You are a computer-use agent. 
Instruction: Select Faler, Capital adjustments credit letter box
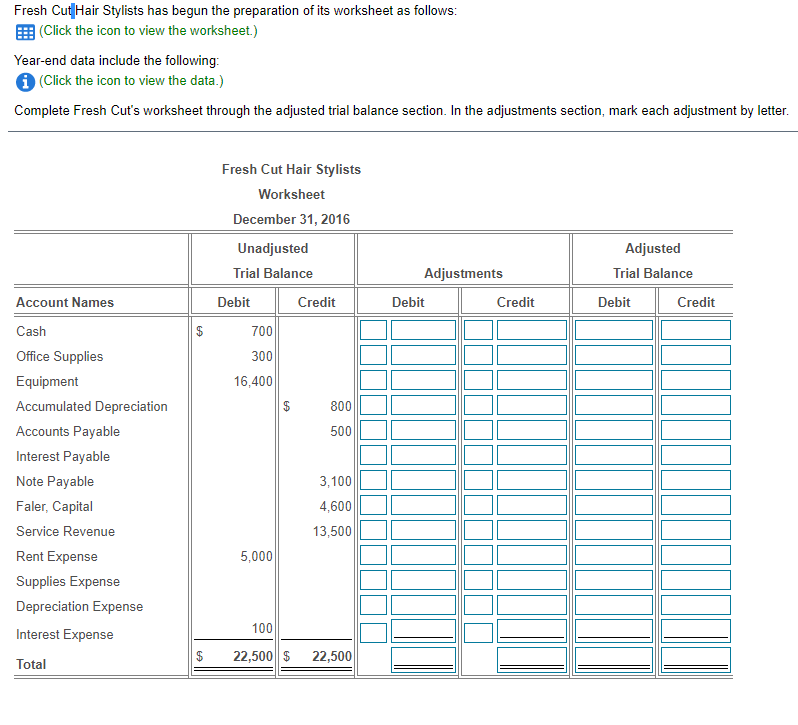coord(478,504)
